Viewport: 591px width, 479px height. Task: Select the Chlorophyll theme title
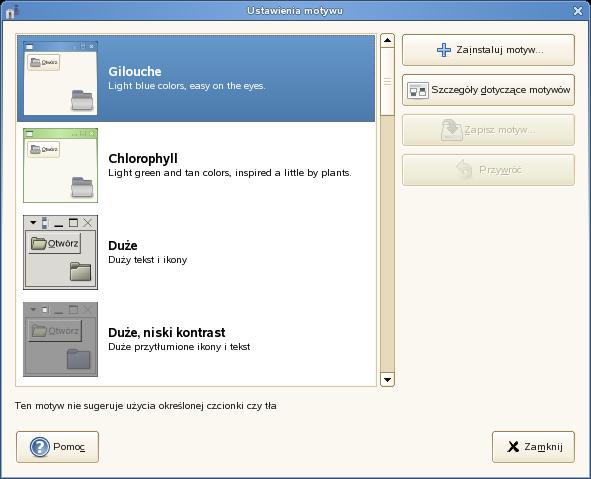click(143, 159)
